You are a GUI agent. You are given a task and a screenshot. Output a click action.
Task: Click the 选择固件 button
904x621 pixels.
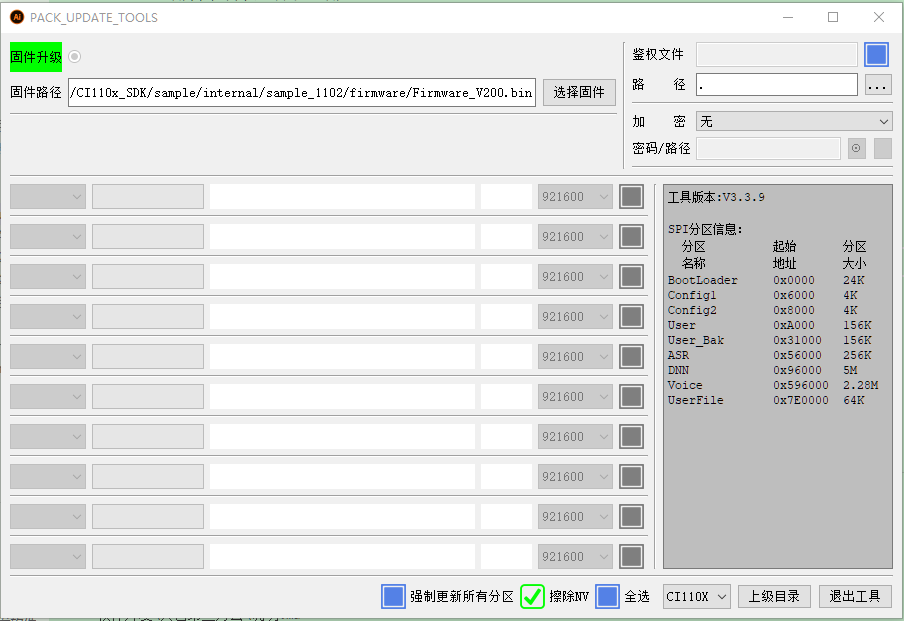pos(579,92)
